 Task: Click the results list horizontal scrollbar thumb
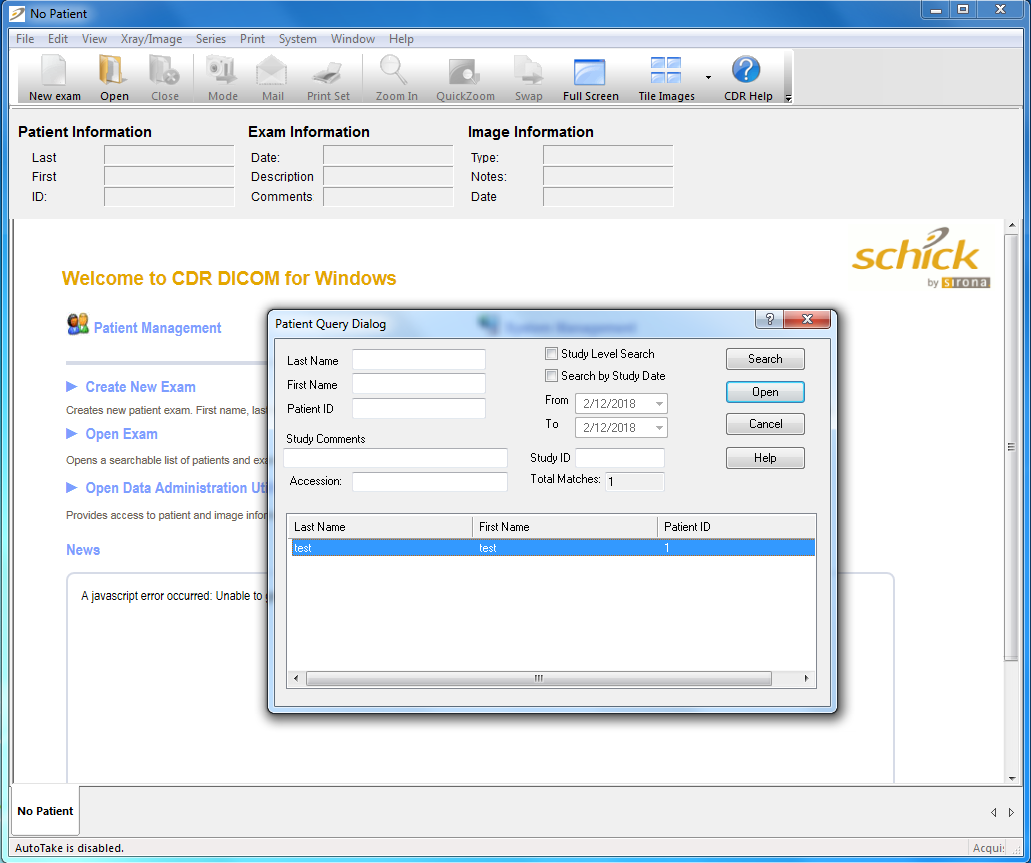[539, 678]
